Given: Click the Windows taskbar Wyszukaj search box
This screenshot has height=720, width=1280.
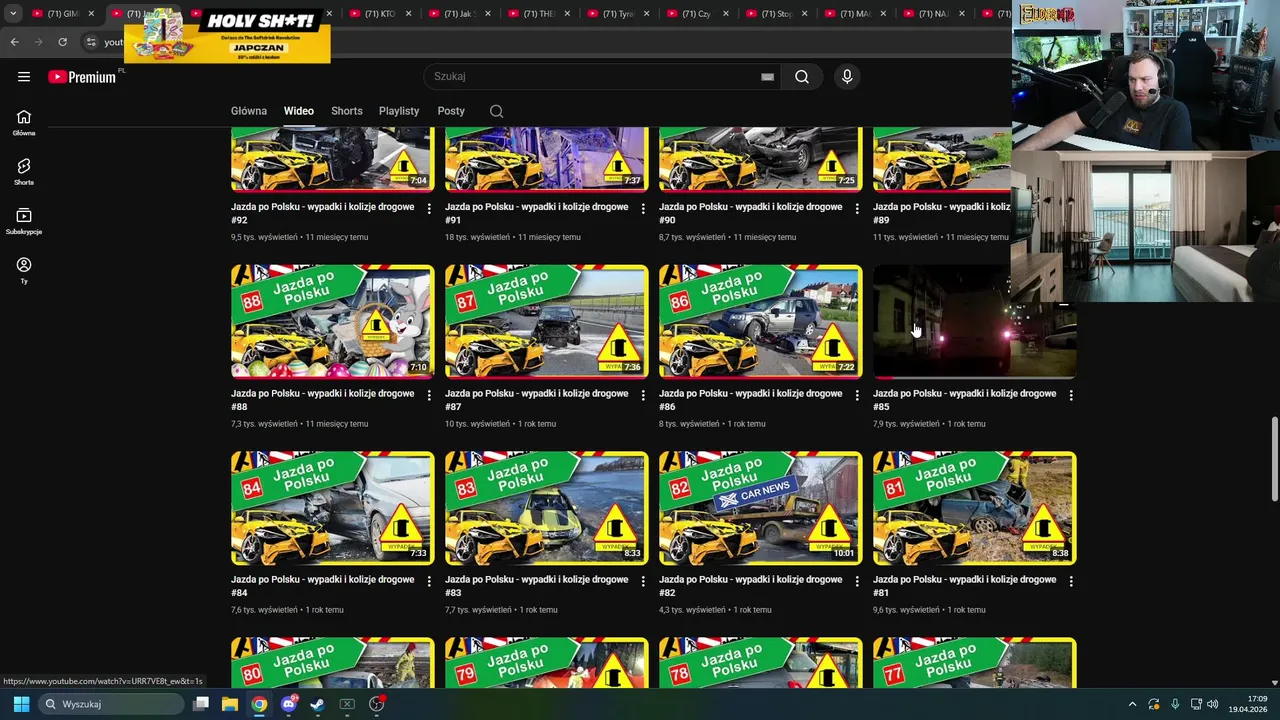Looking at the screenshot, I should (109, 704).
